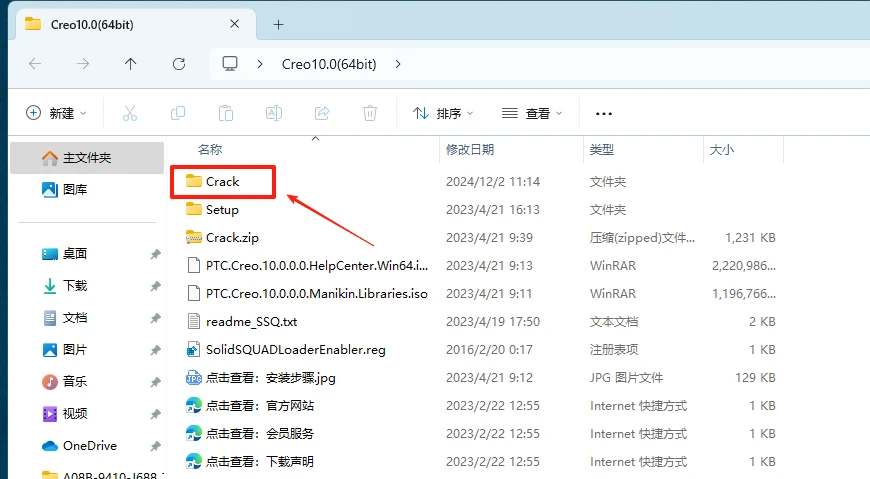Sort by the 大小 column header
This screenshot has width=870, height=479.
[722, 149]
